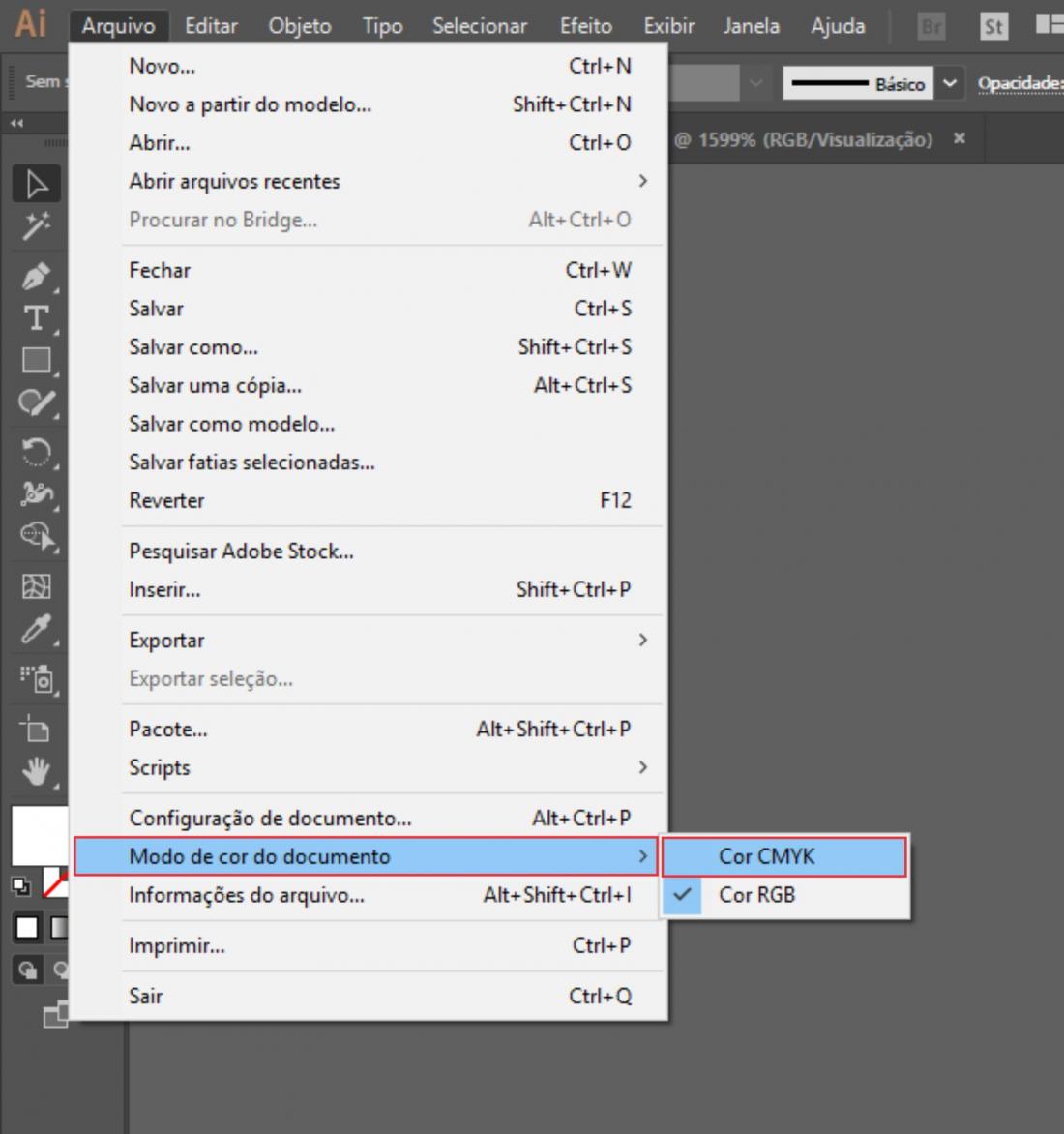
Task: Toggle default fill and stroke colors
Action: tap(19, 885)
